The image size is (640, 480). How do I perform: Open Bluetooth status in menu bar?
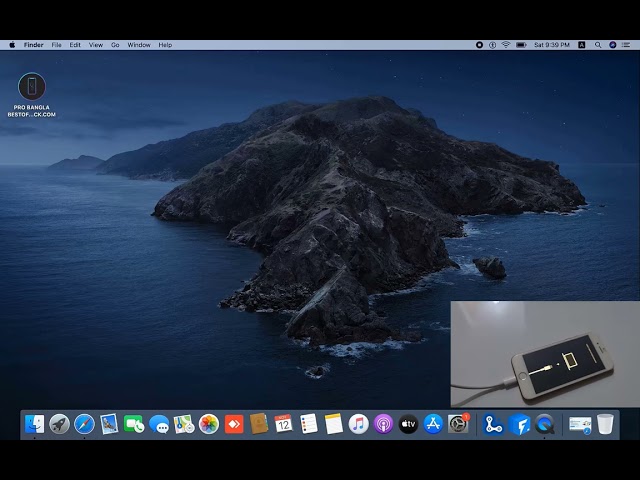[x=493, y=45]
